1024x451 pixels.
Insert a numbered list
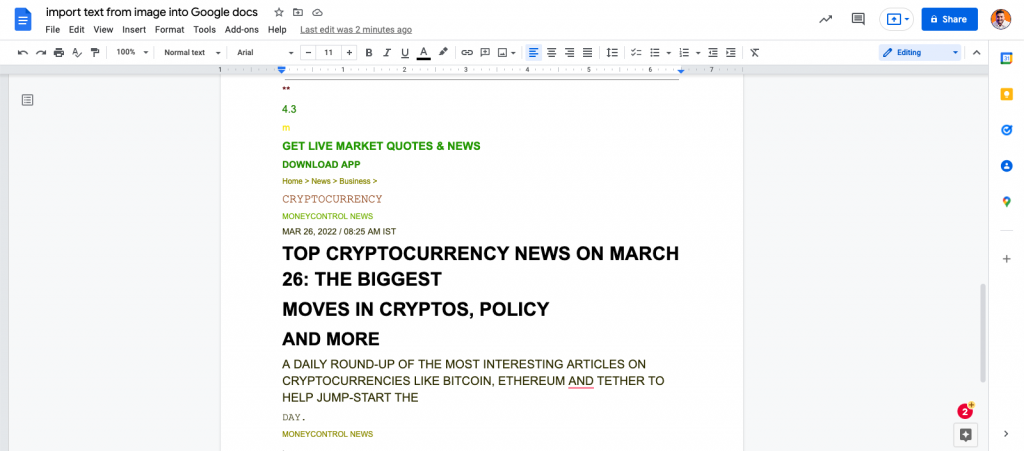tap(684, 52)
